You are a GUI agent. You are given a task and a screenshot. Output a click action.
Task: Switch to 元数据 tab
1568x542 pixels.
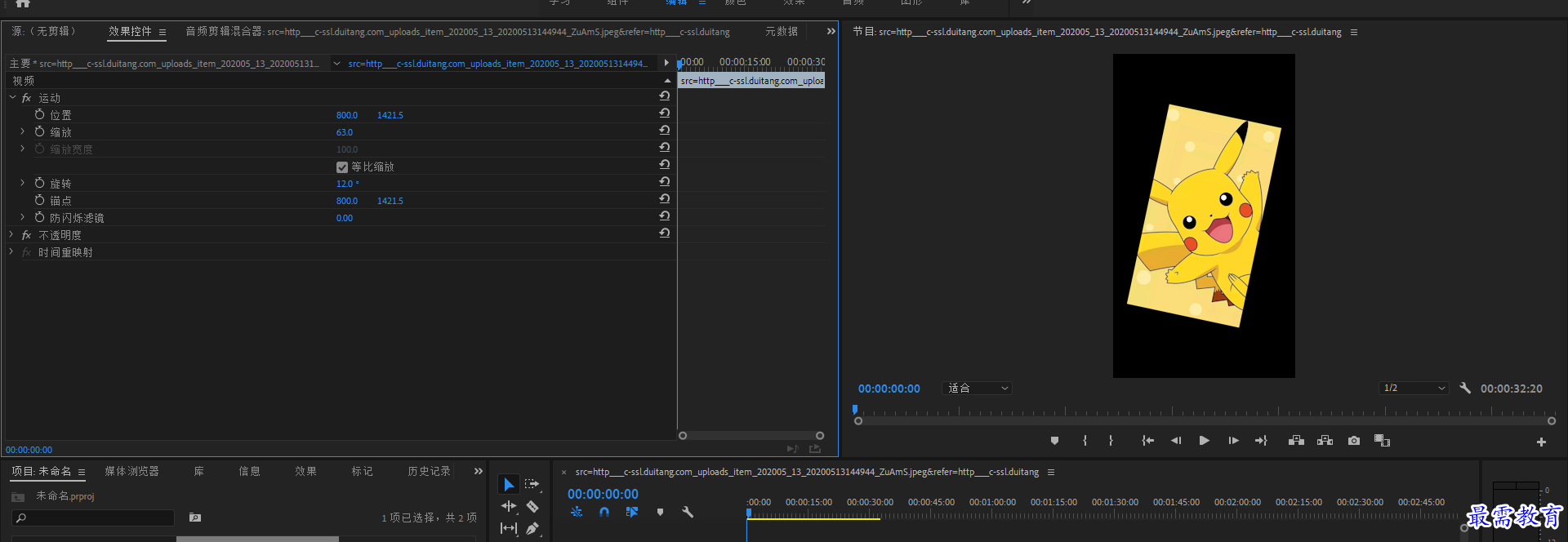[x=782, y=32]
